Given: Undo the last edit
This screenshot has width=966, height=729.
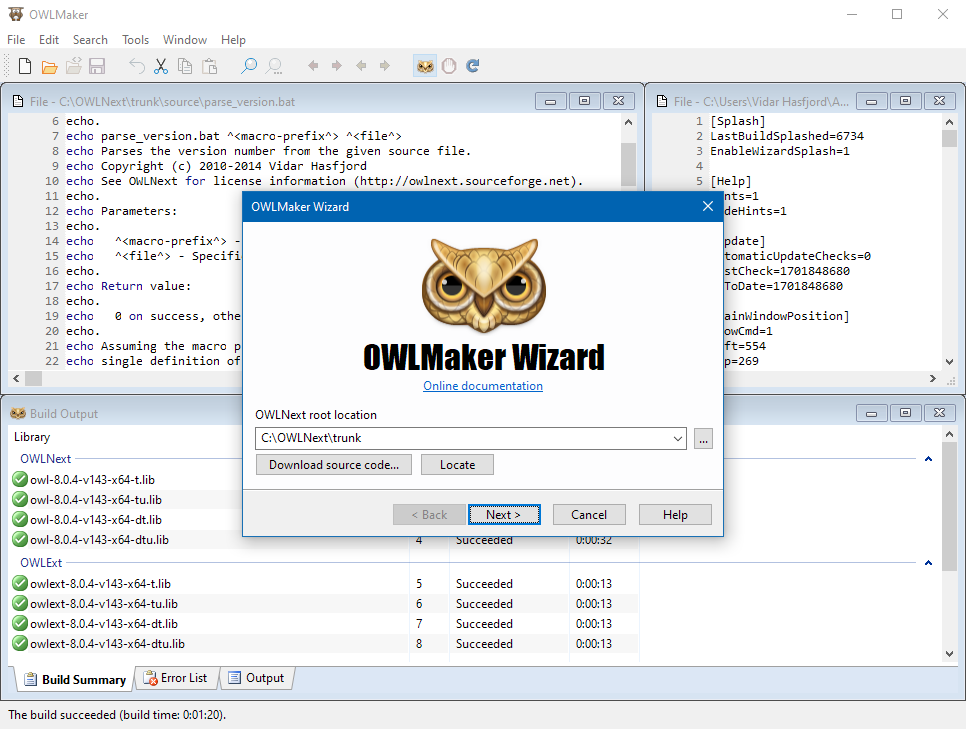Looking at the screenshot, I should click(x=137, y=66).
